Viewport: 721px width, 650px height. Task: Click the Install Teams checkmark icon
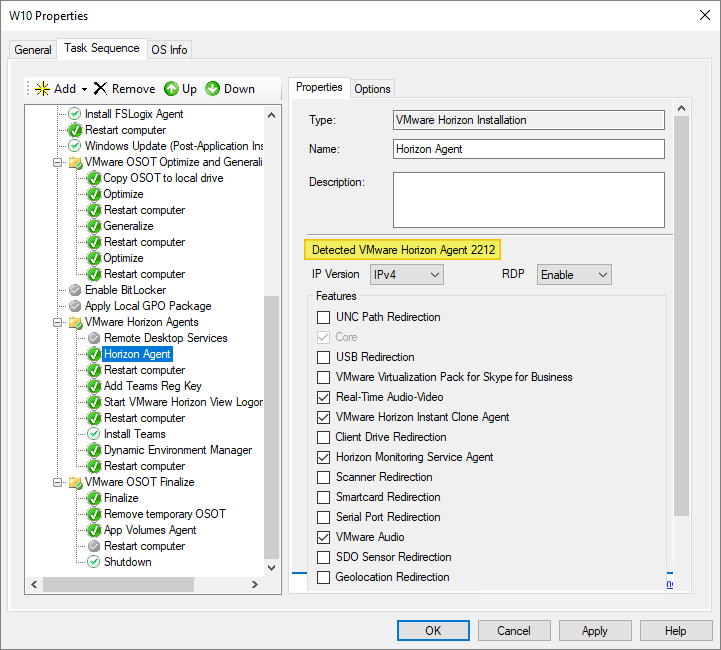94,434
